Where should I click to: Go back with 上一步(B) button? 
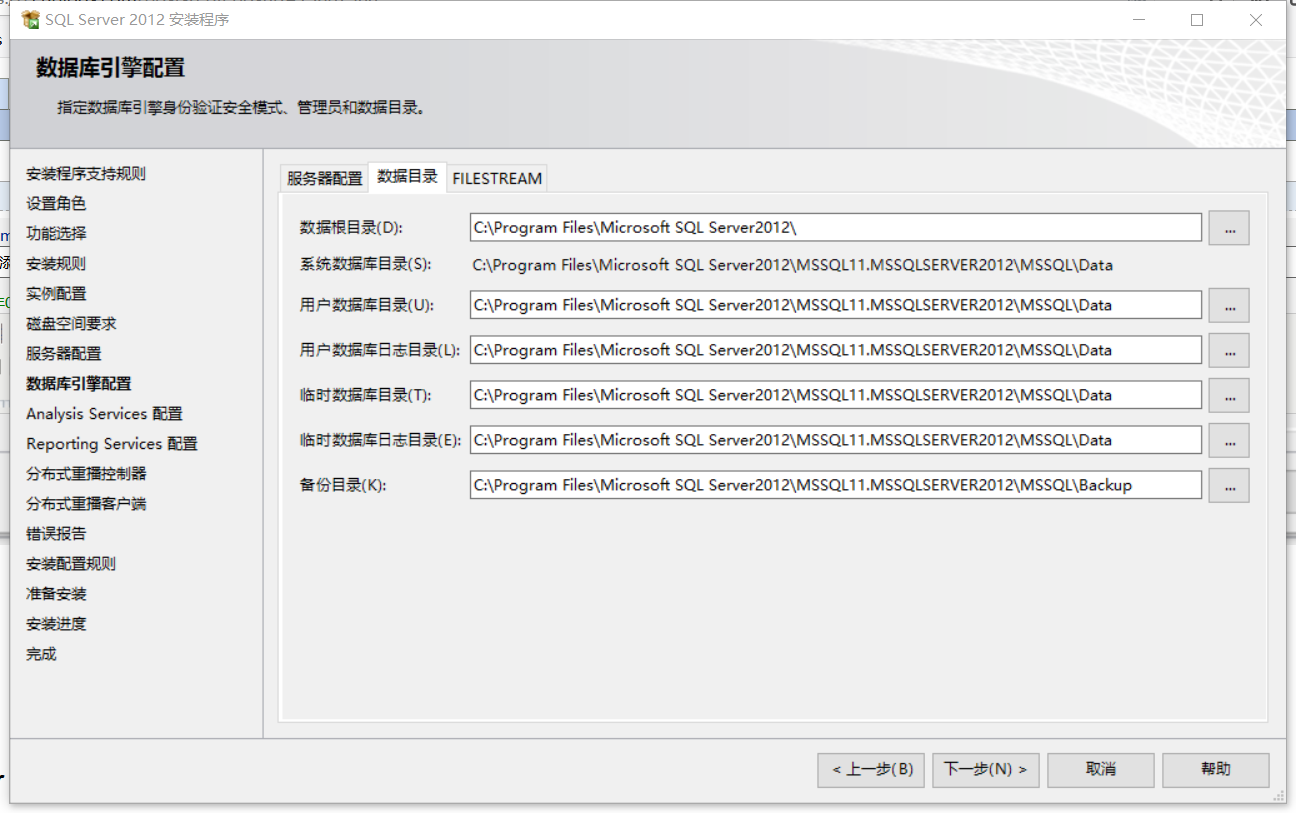point(871,769)
